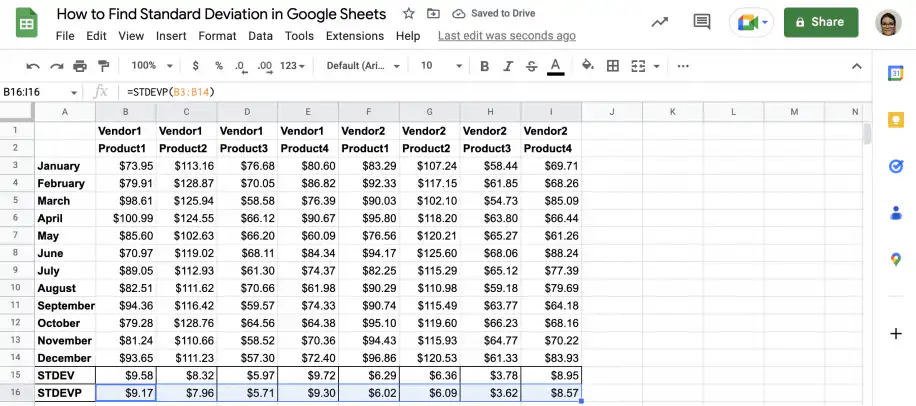Select cell with value $100.99
The image size is (916, 406).
pyautogui.click(x=126, y=218)
